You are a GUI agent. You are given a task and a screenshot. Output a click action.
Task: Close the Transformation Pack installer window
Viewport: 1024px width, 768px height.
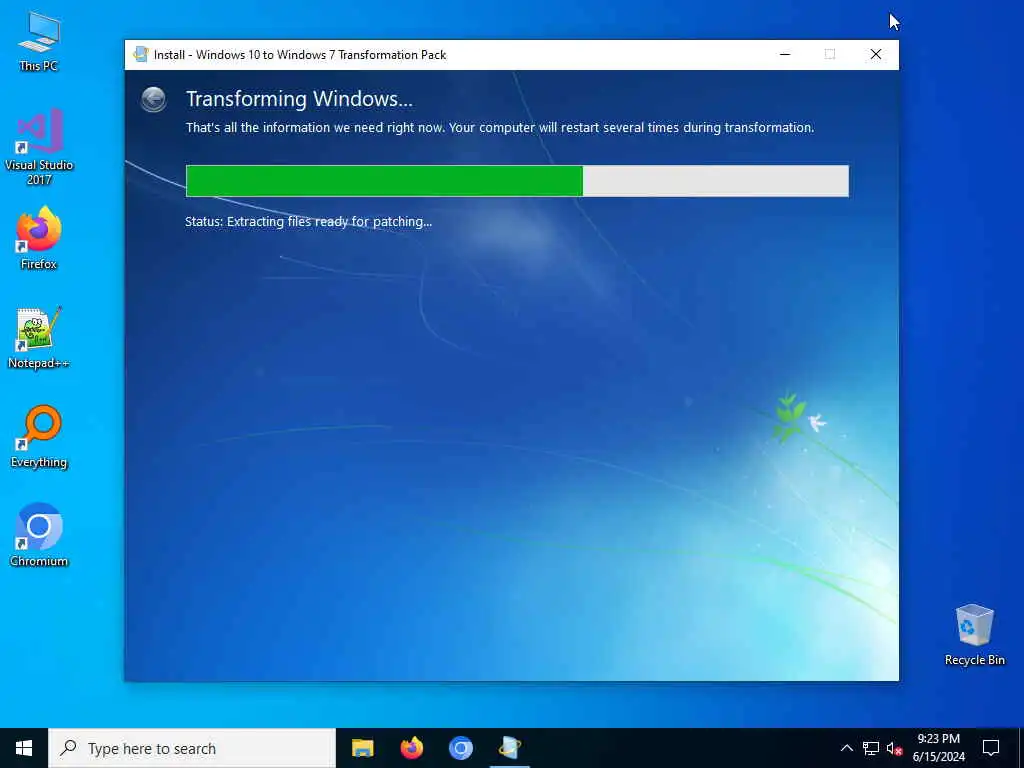[876, 54]
